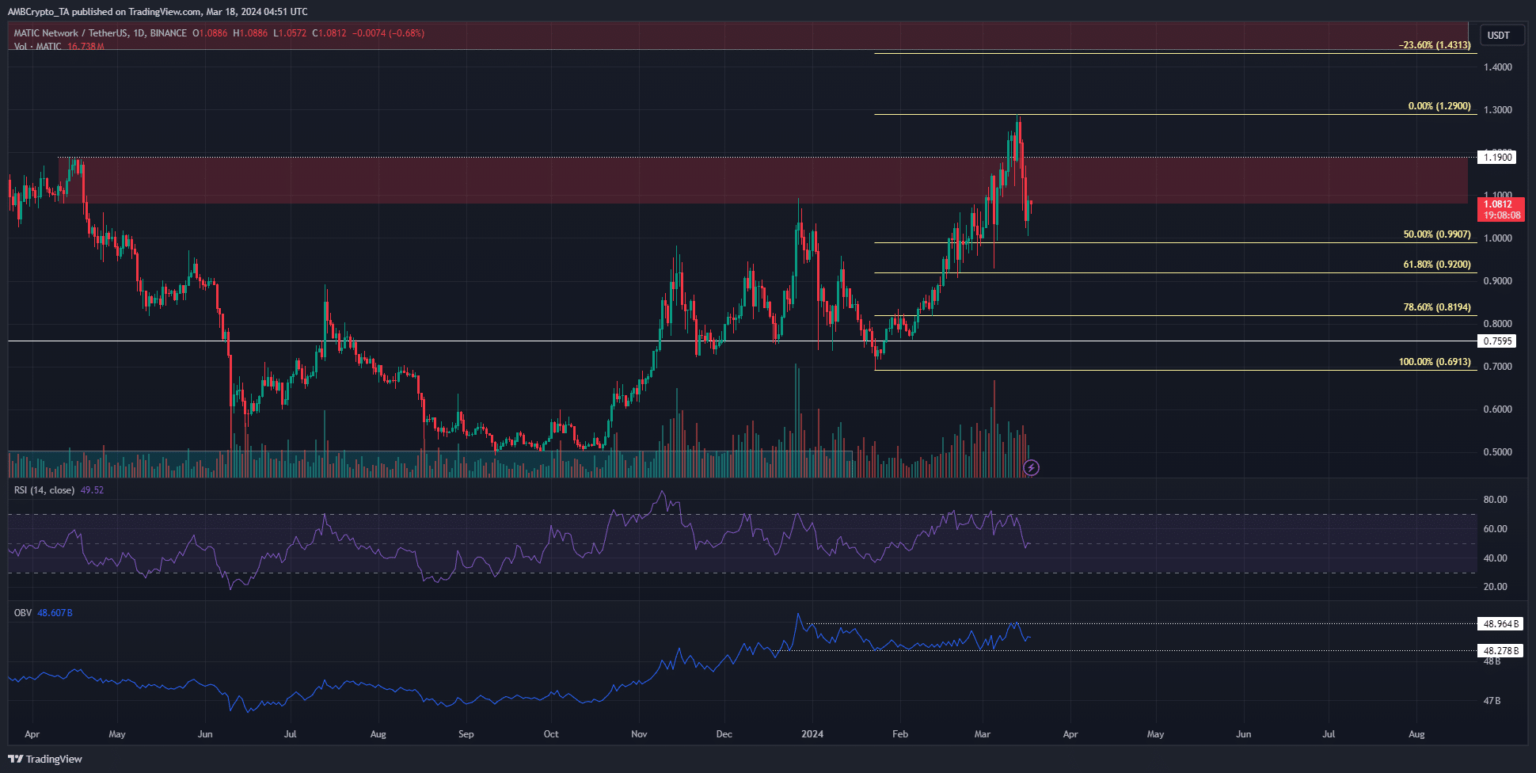Click the purple lightning bolt event icon

tap(1032, 467)
